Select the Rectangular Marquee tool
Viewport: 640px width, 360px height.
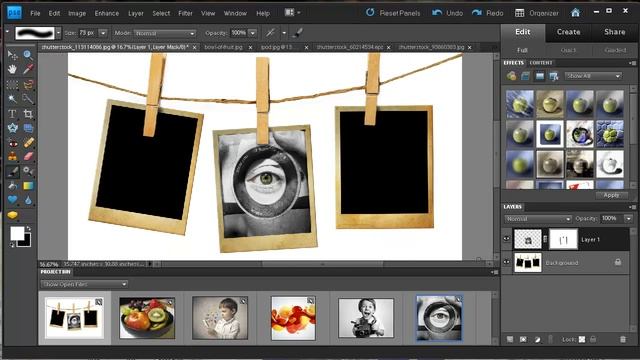12,84
